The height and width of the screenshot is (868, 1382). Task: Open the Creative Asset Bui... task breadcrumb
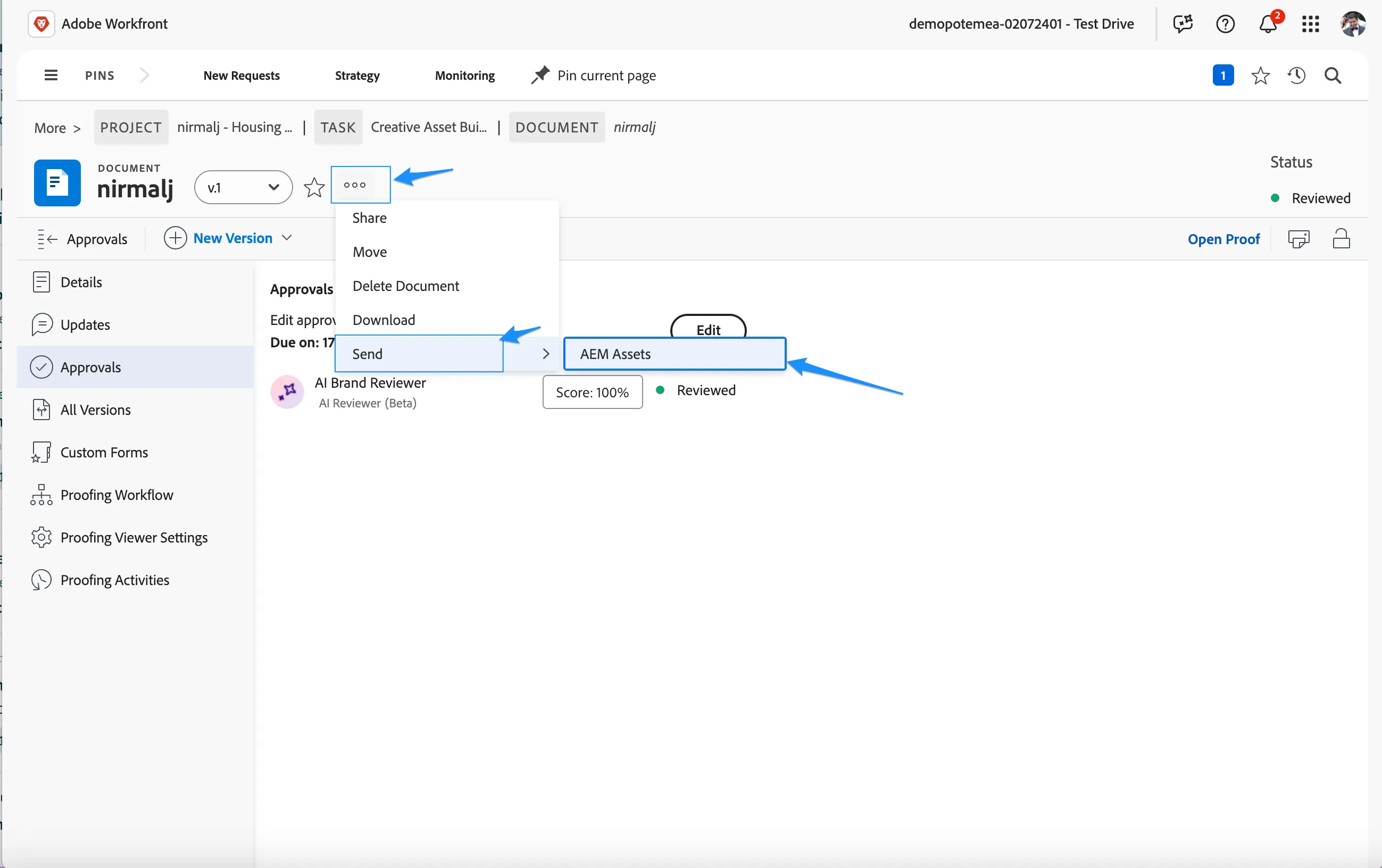click(429, 127)
